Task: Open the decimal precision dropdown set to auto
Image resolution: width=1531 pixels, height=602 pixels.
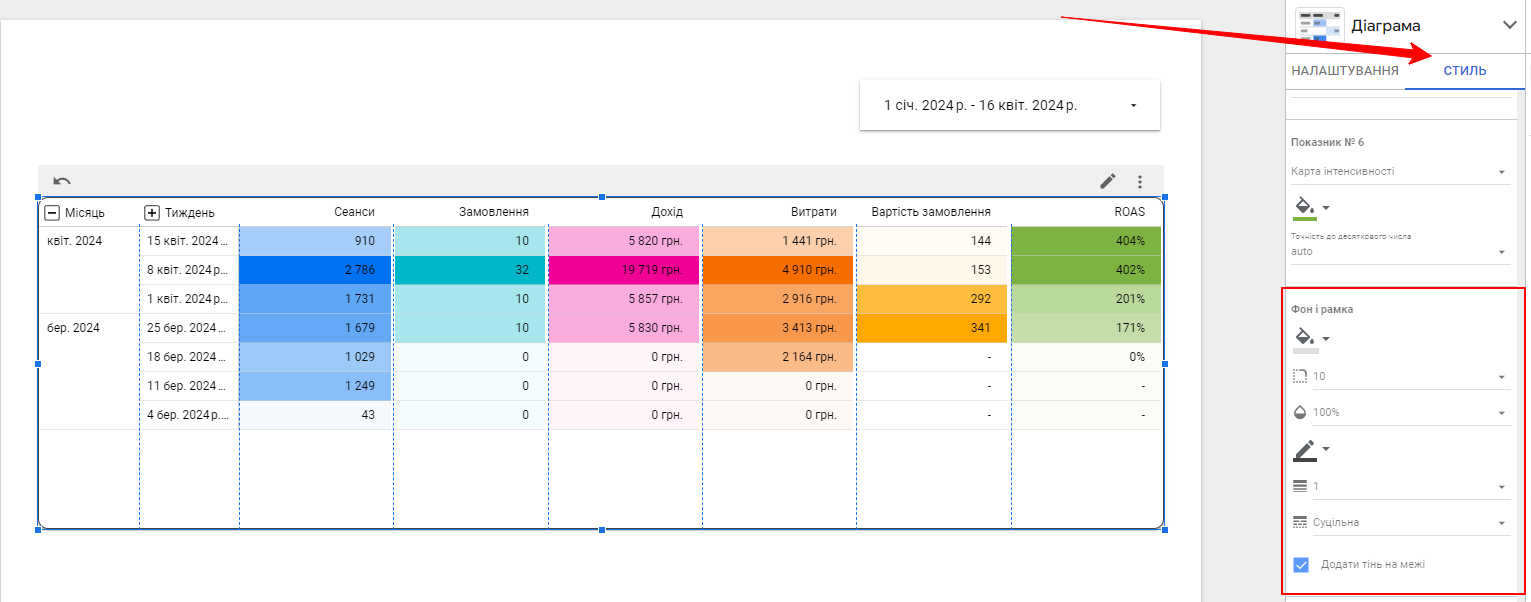Action: pyautogui.click(x=1399, y=252)
